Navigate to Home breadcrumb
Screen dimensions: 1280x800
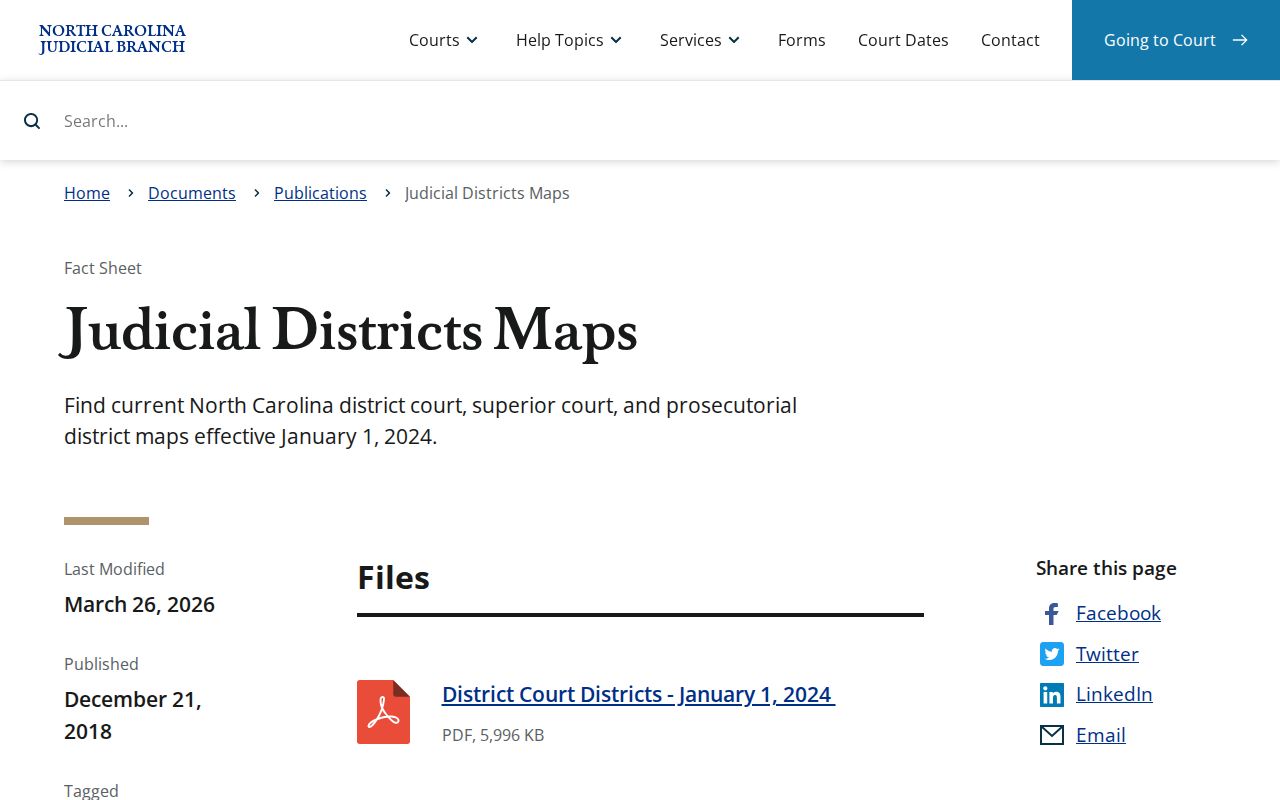(x=87, y=193)
